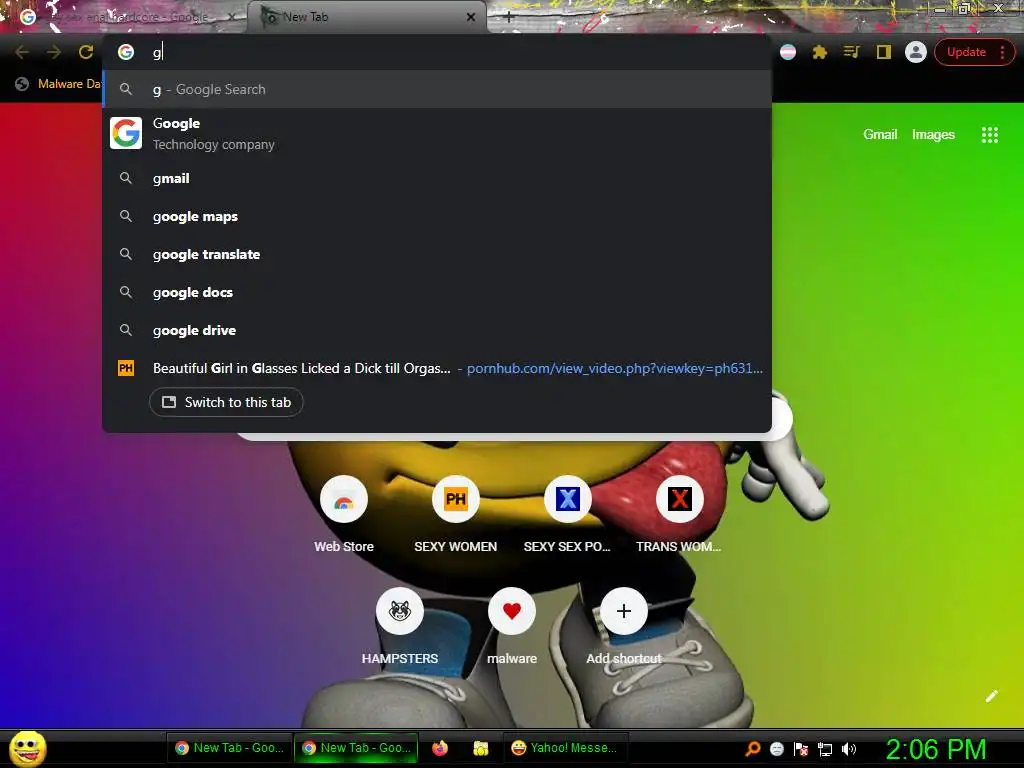Open the SEXY WOMEN shortcut tile

456,516
